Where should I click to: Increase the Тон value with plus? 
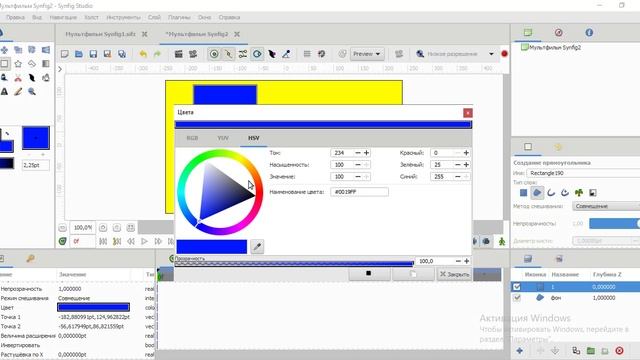coord(367,153)
